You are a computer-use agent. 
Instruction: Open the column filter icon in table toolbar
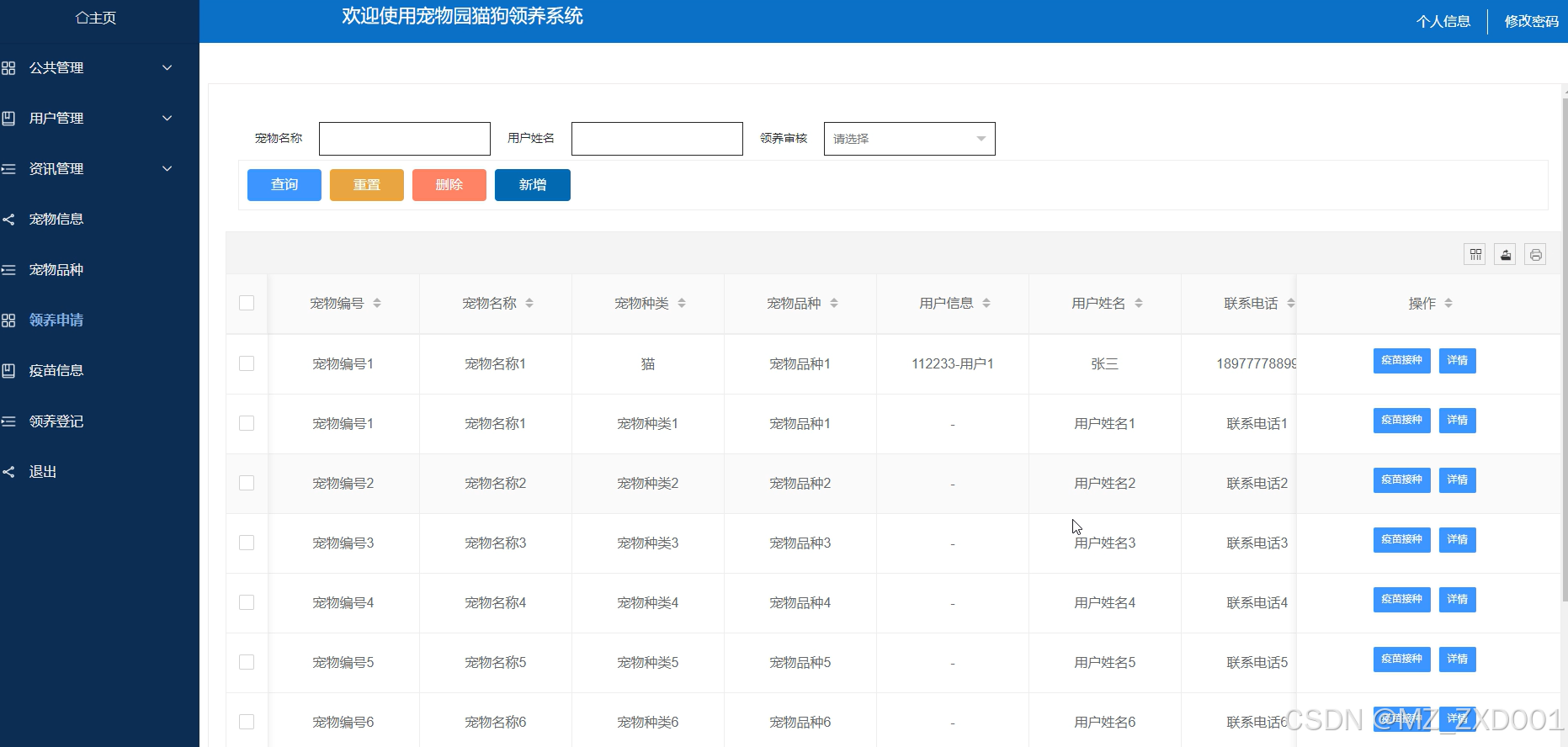(1475, 254)
